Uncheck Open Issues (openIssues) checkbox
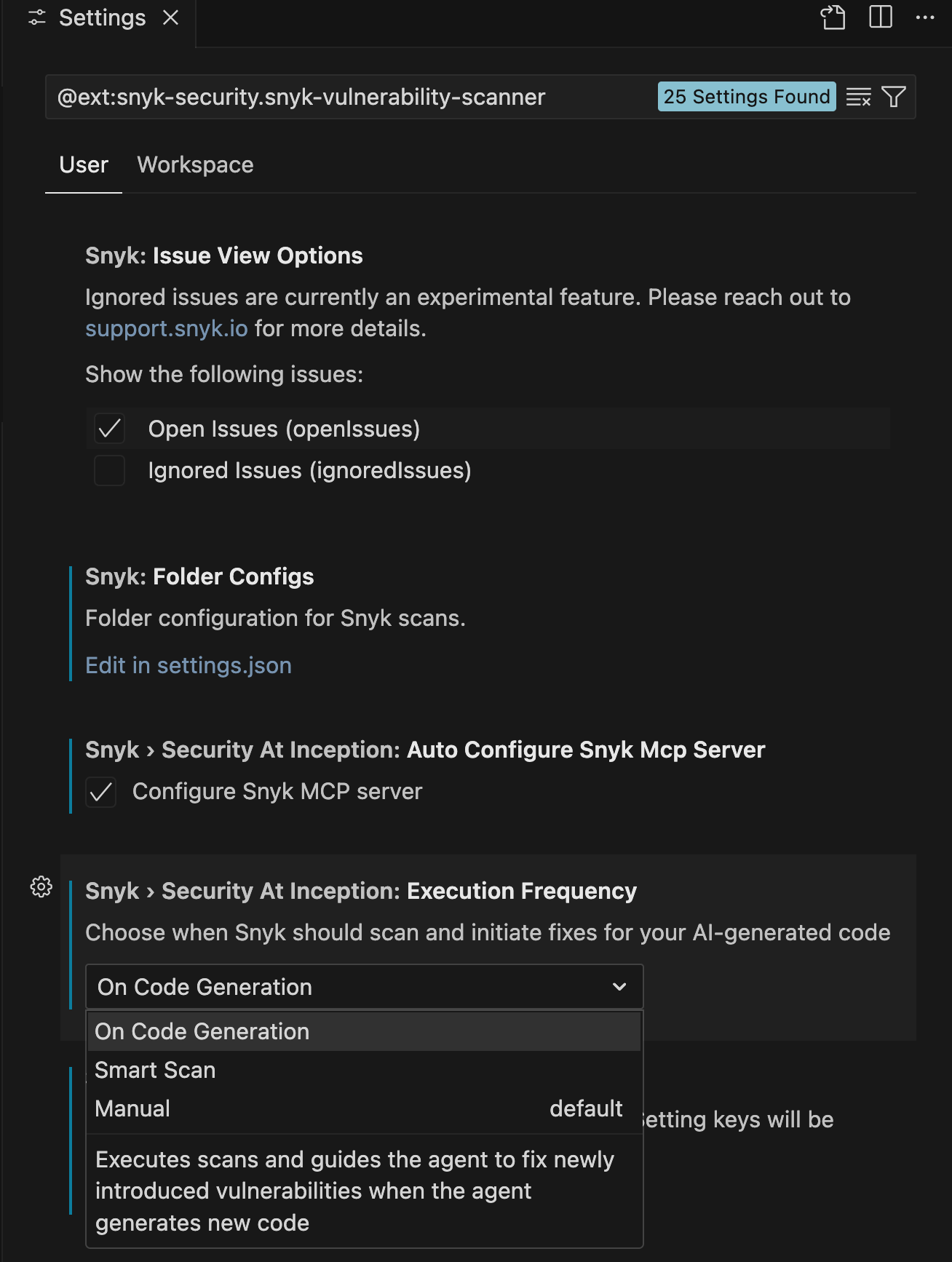952x1262 pixels. point(110,429)
